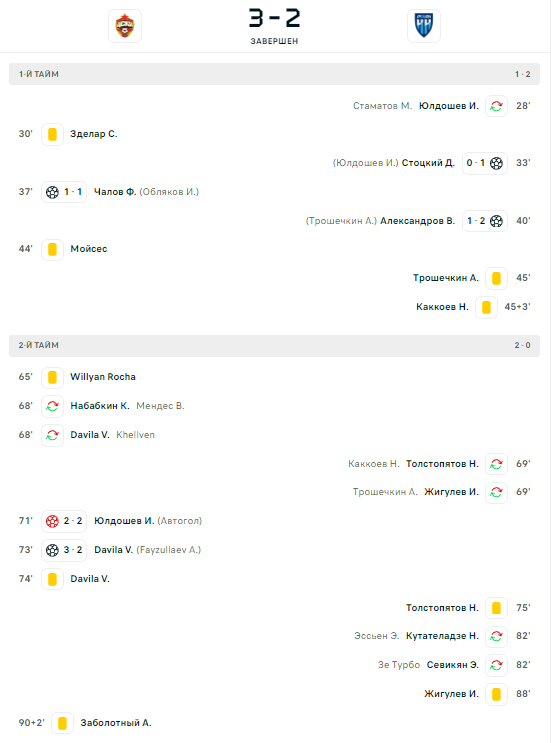Screen dimensions: 551x743
Task: Open player Александров В. from the 40' goal
Action: 417,221
